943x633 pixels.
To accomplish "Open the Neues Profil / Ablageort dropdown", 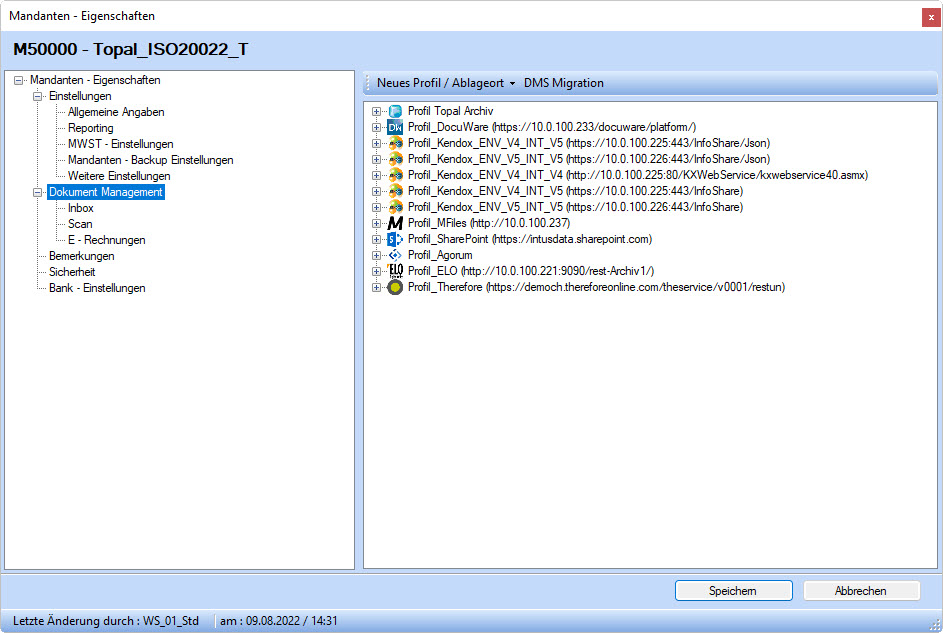I will pyautogui.click(x=445, y=83).
